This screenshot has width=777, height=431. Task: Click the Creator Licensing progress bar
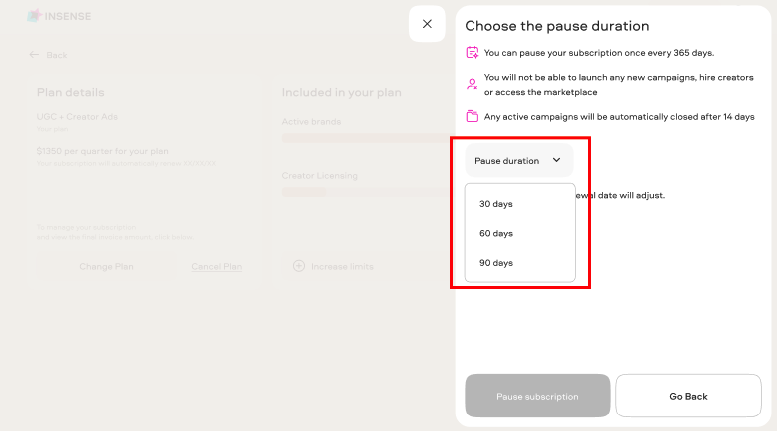pos(367,192)
